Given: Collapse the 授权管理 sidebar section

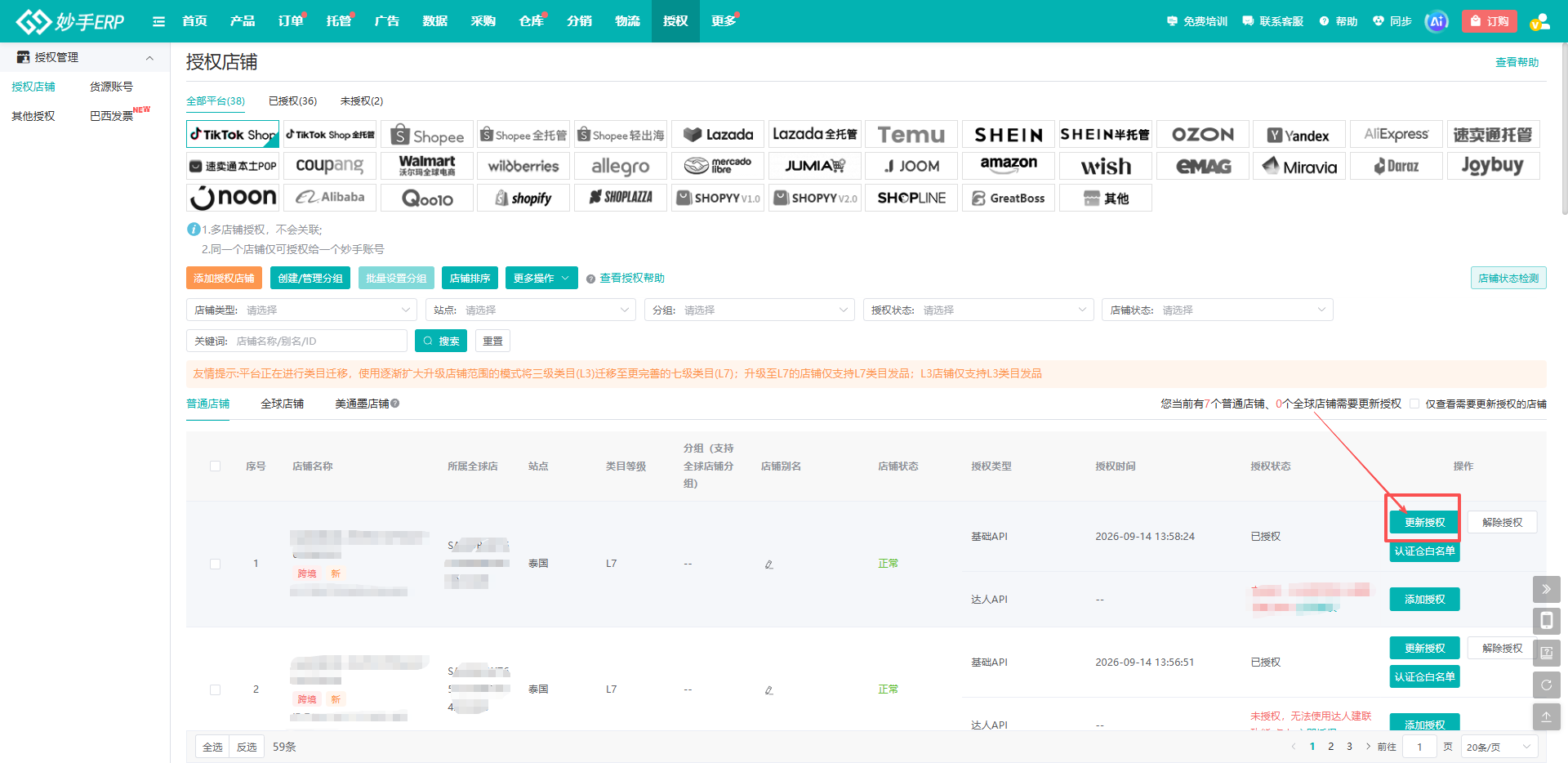Looking at the screenshot, I should coord(149,58).
